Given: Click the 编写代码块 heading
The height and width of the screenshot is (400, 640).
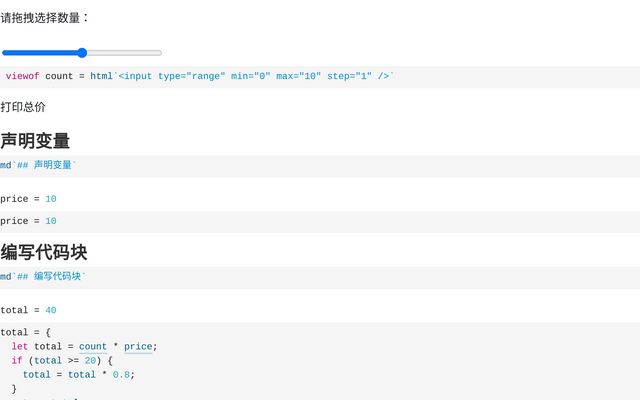Looking at the screenshot, I should 44,252.
